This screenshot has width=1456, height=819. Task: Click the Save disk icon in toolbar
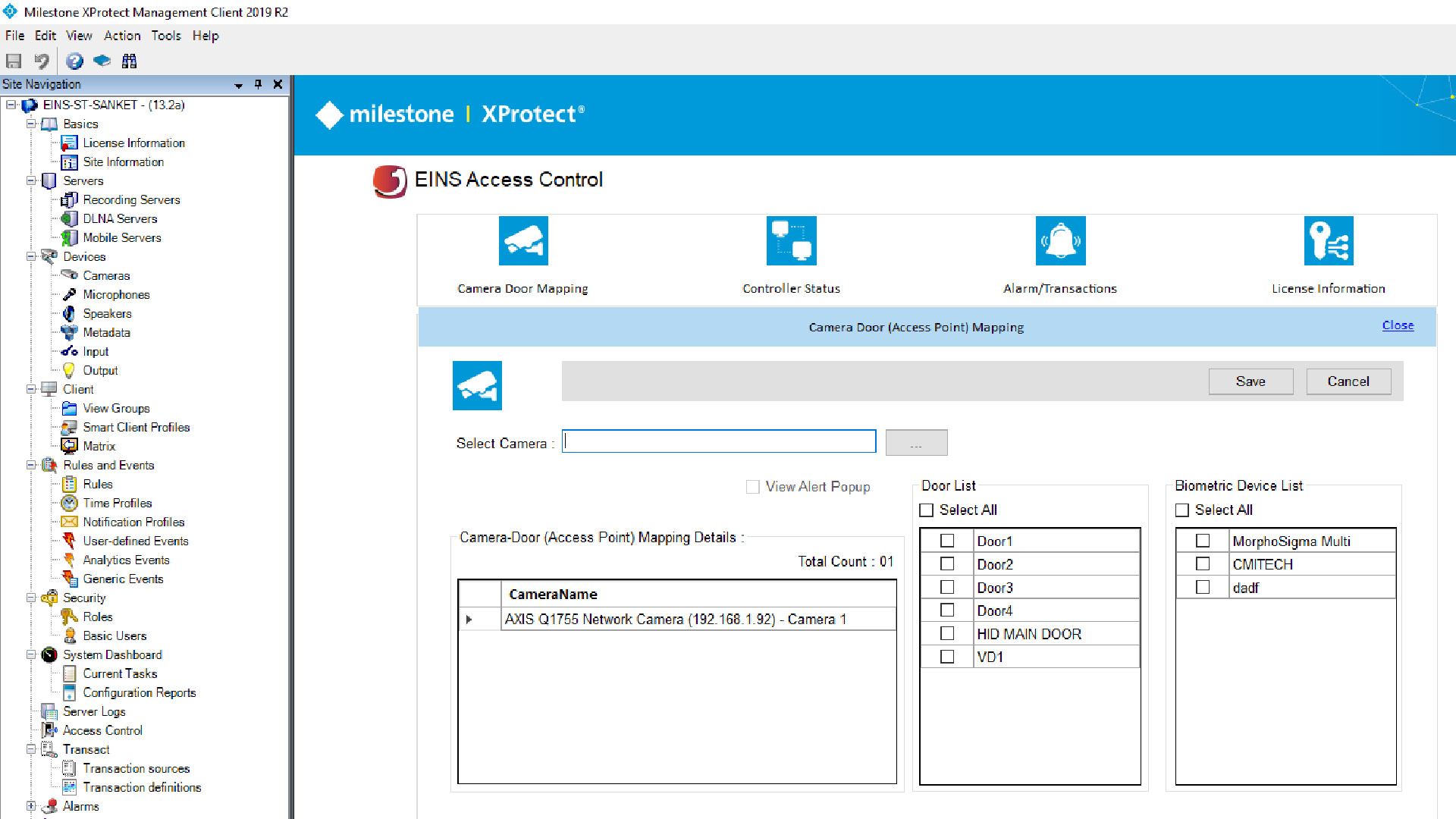pyautogui.click(x=14, y=61)
